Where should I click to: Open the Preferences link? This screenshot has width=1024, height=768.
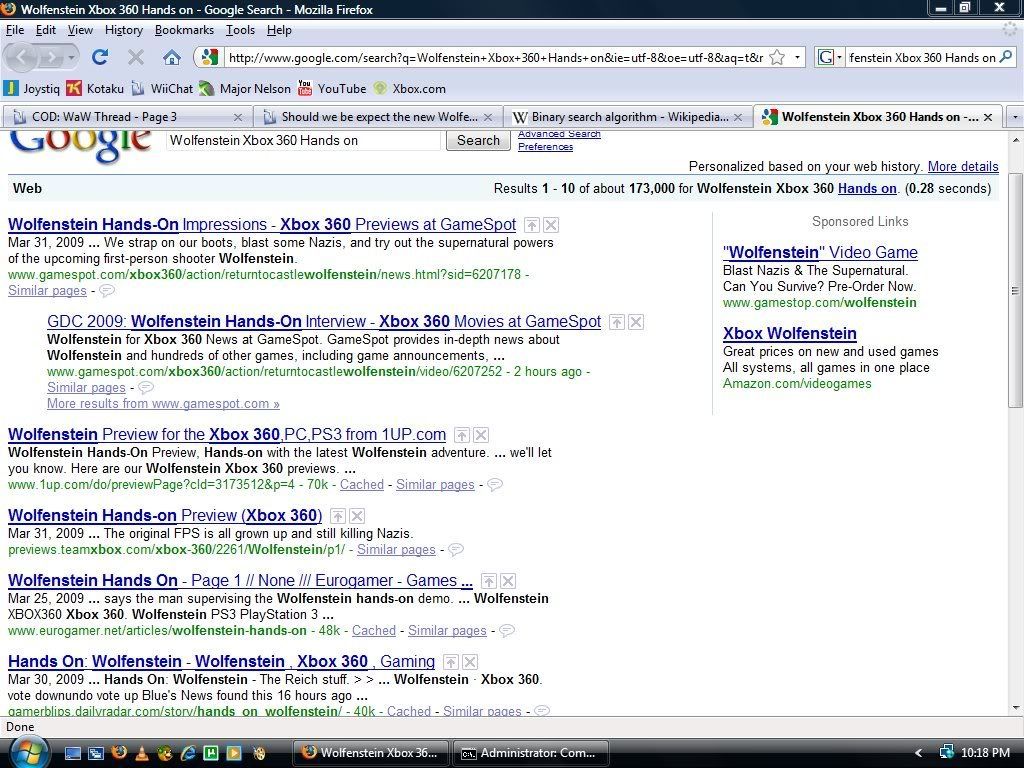545,147
